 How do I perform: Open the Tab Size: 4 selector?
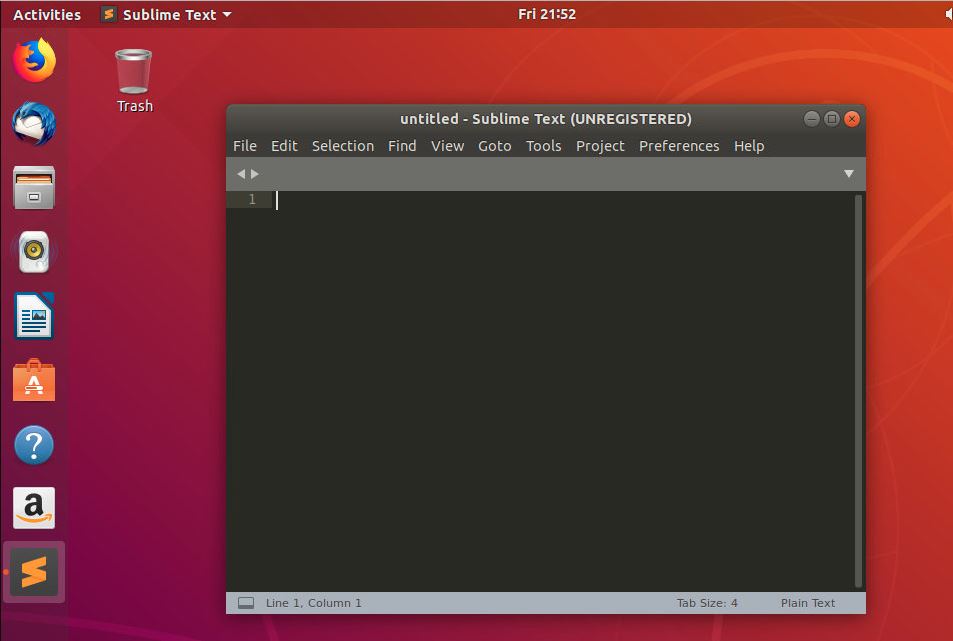707,603
